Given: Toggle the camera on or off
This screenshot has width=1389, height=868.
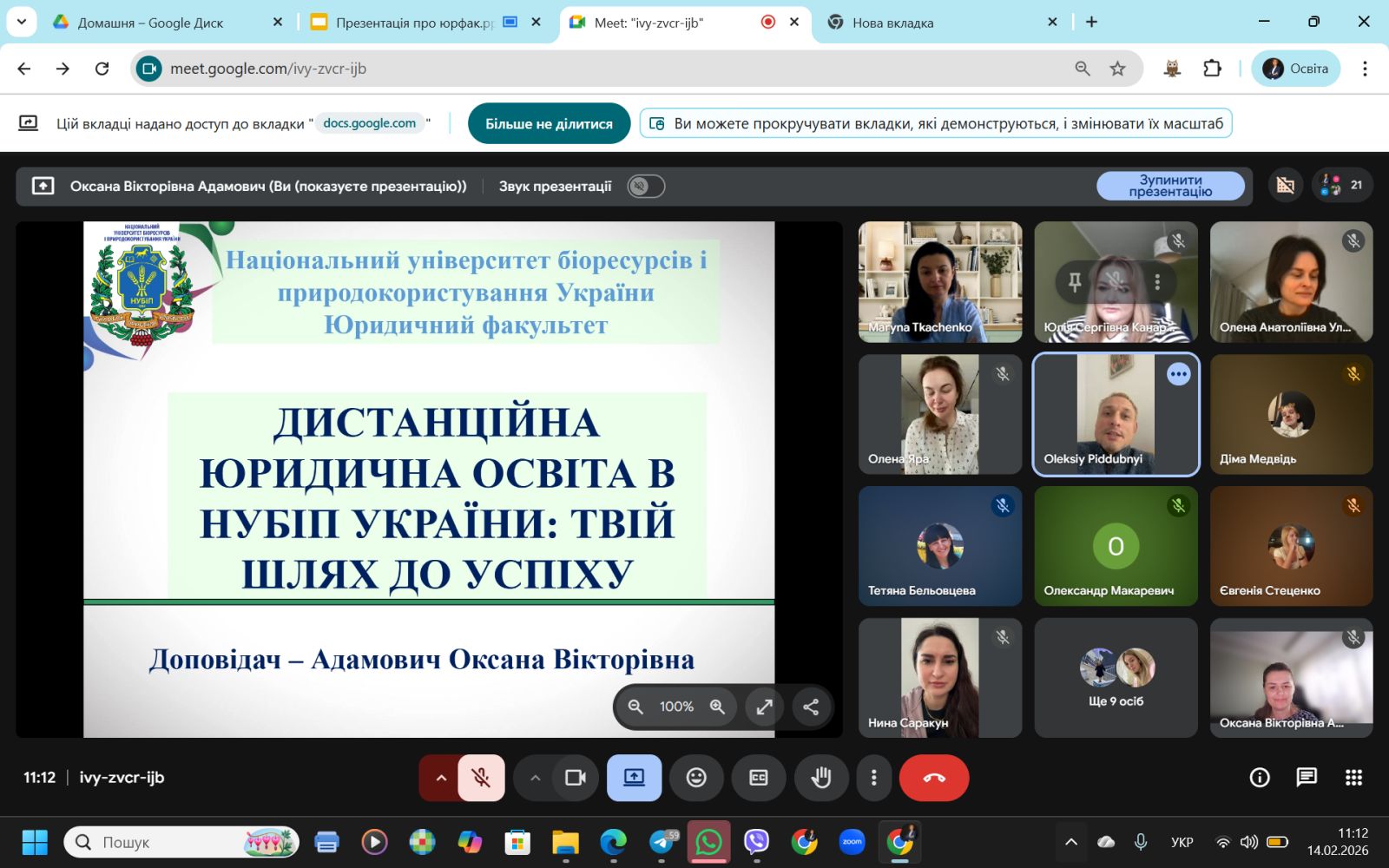Looking at the screenshot, I should coord(575,778).
